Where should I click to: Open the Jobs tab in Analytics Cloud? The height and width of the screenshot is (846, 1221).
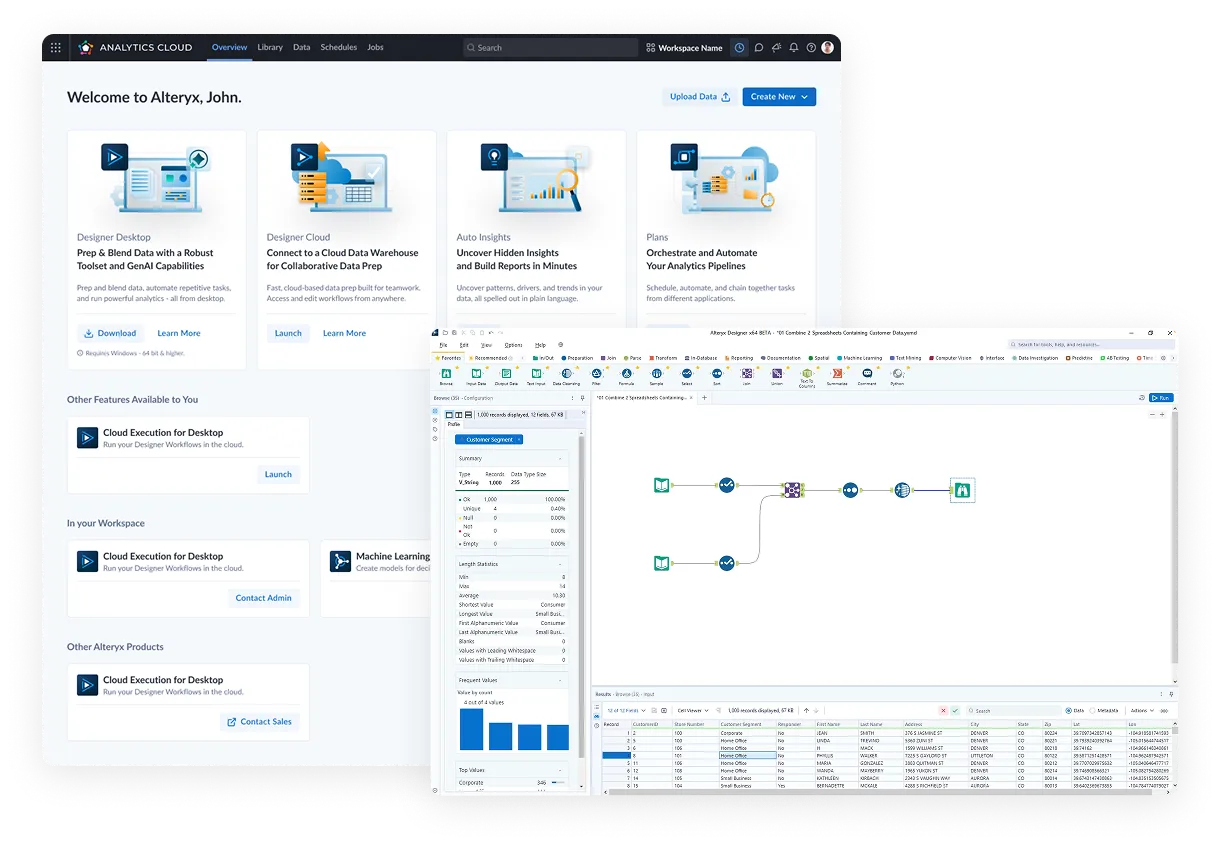coord(375,47)
